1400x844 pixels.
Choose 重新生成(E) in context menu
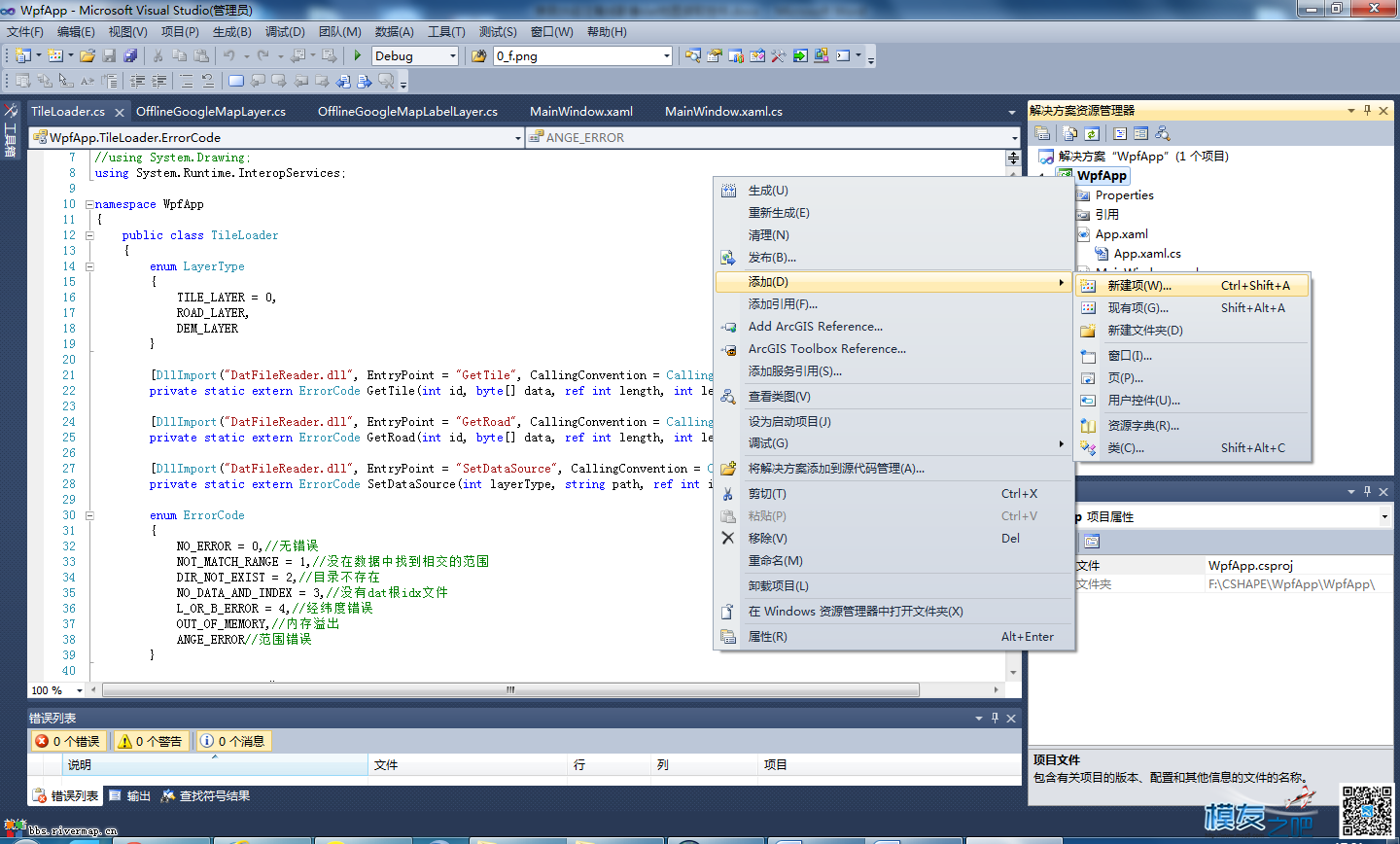(894, 213)
